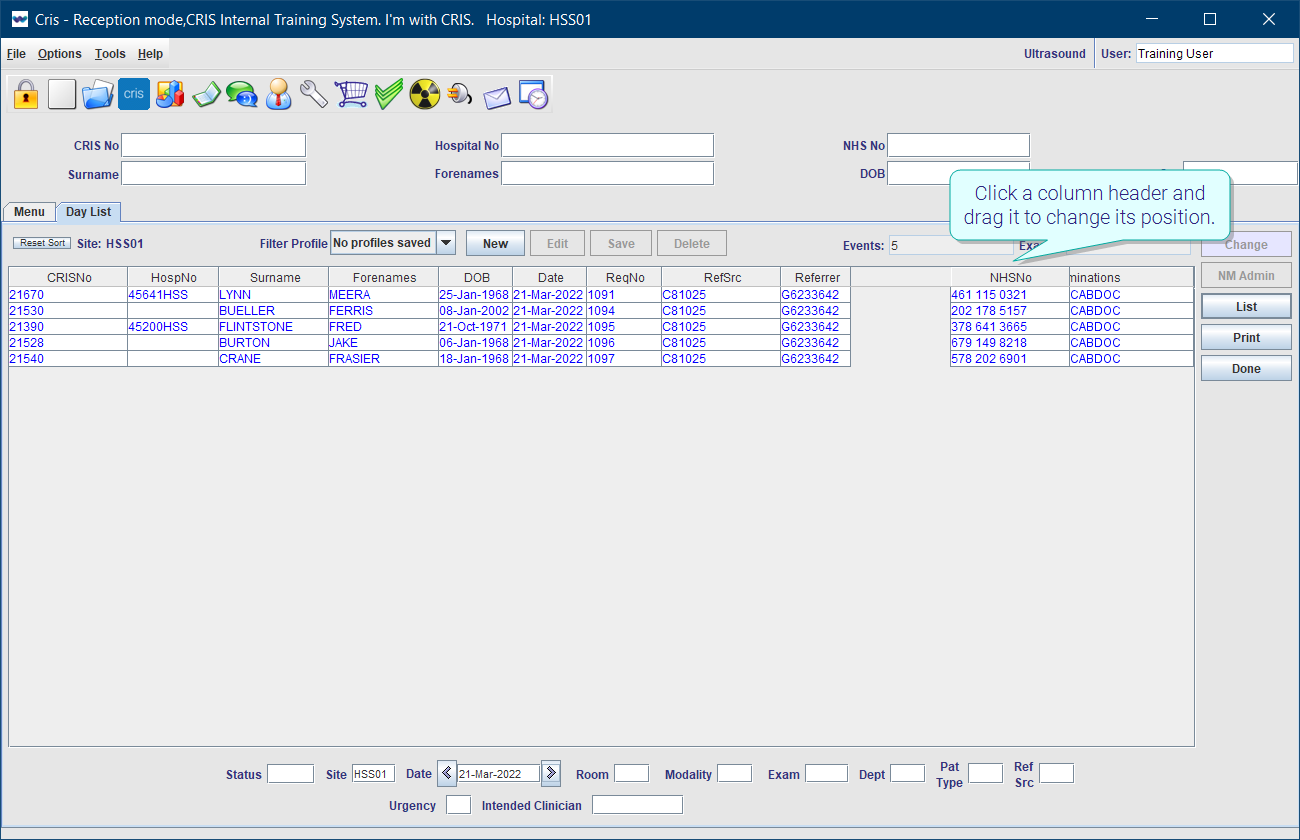Image resolution: width=1300 pixels, height=840 pixels.
Task: Open the Options menu
Action: point(60,54)
